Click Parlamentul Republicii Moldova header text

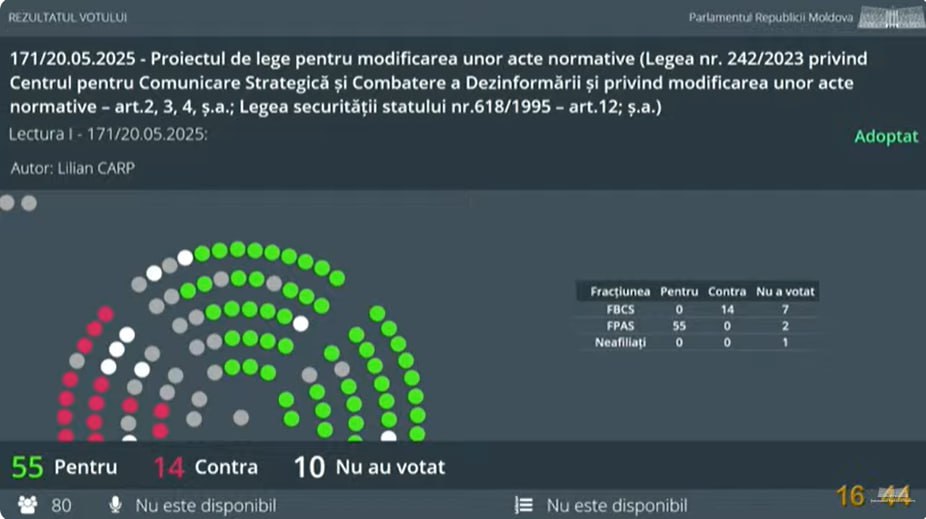coord(770,17)
